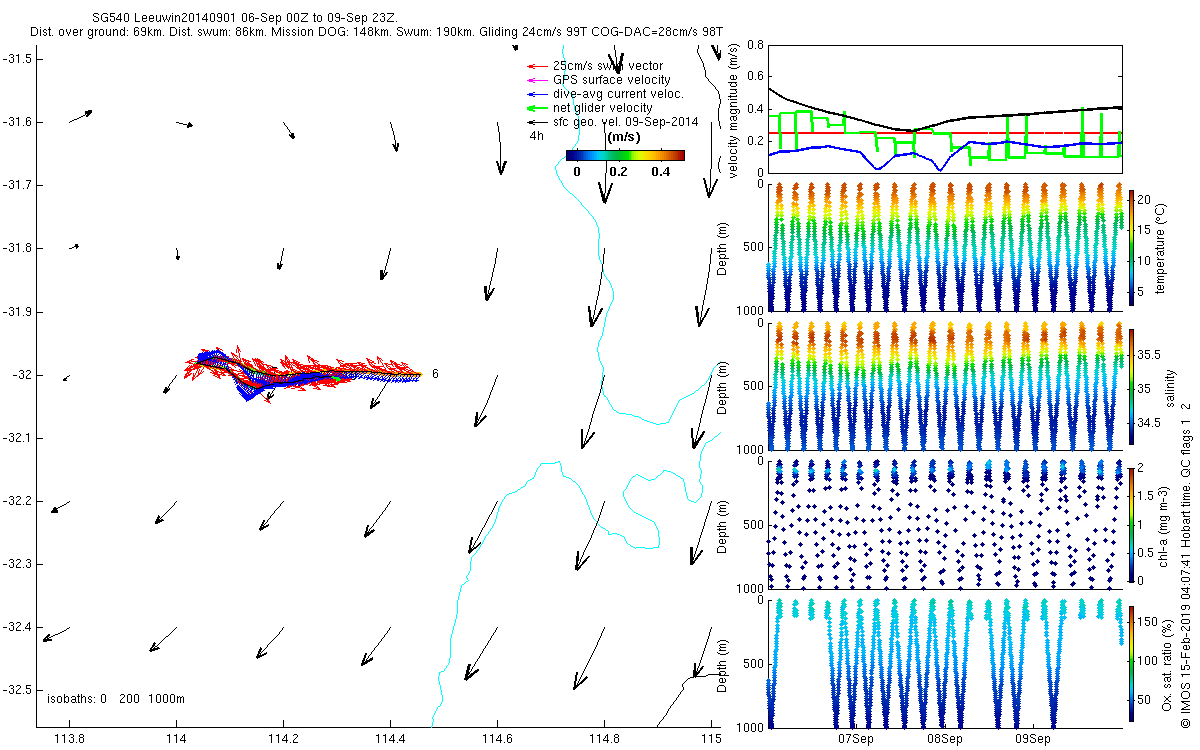
Task: Click the 'isobaths: 0 200 1000m' note
Action: point(116,698)
